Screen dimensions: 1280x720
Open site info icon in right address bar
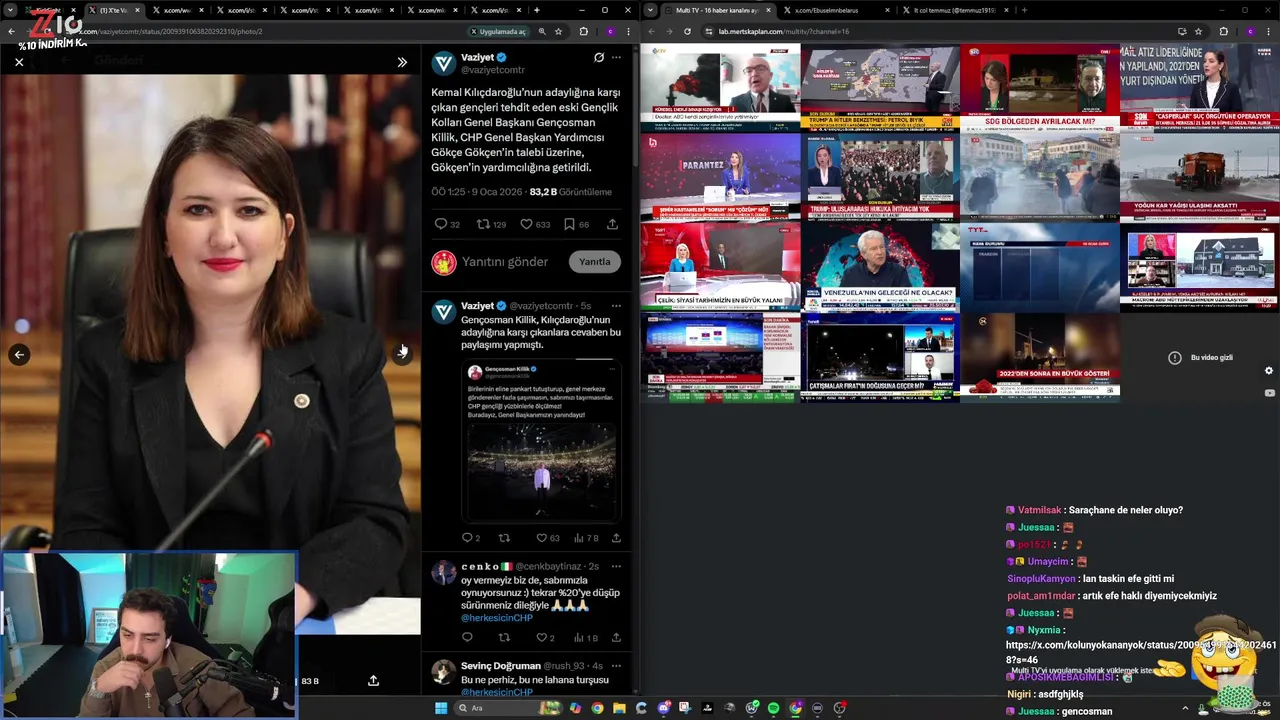click(711, 31)
